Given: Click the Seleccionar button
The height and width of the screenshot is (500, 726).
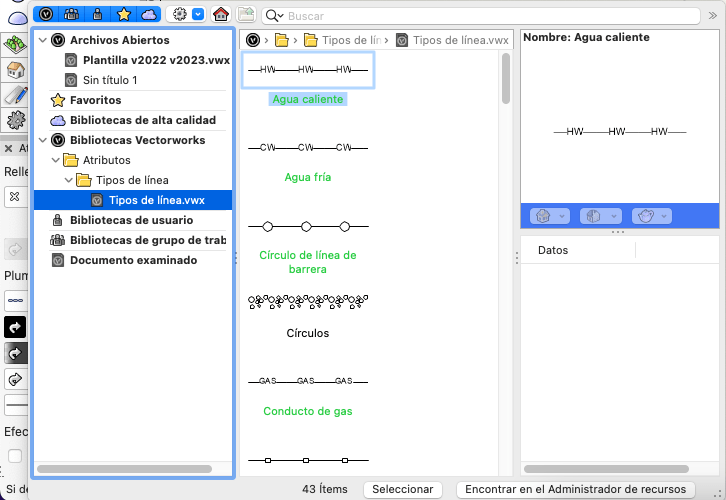Looking at the screenshot, I should 403,489.
